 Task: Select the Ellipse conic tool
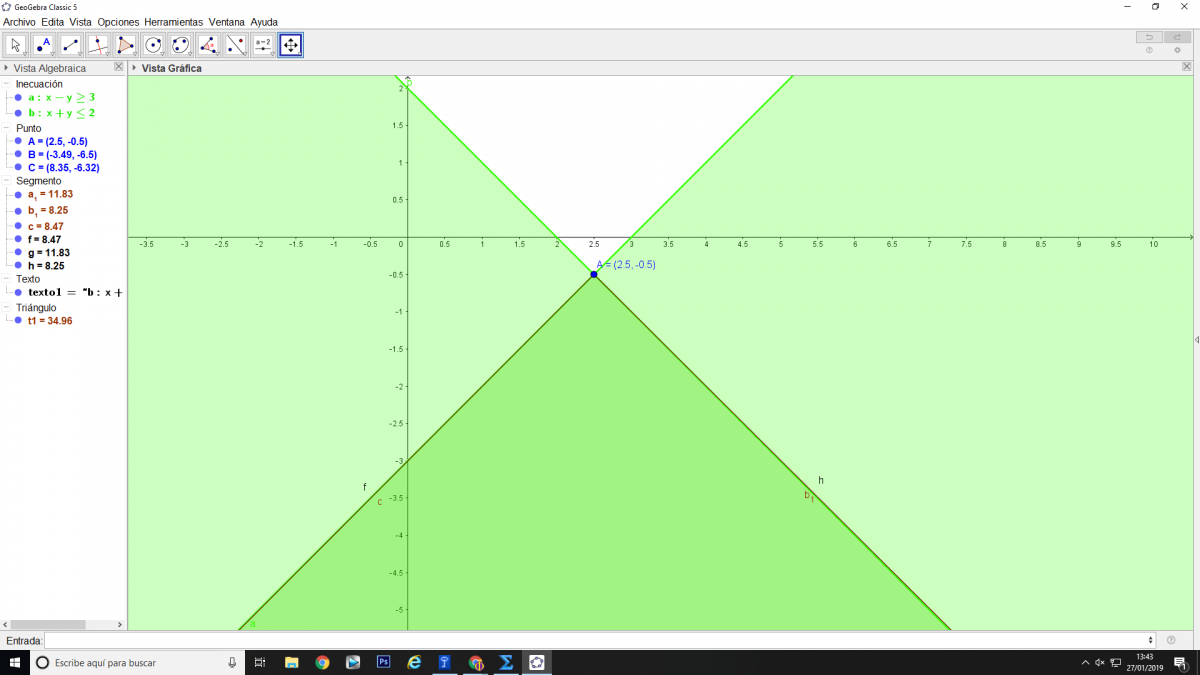(x=180, y=45)
